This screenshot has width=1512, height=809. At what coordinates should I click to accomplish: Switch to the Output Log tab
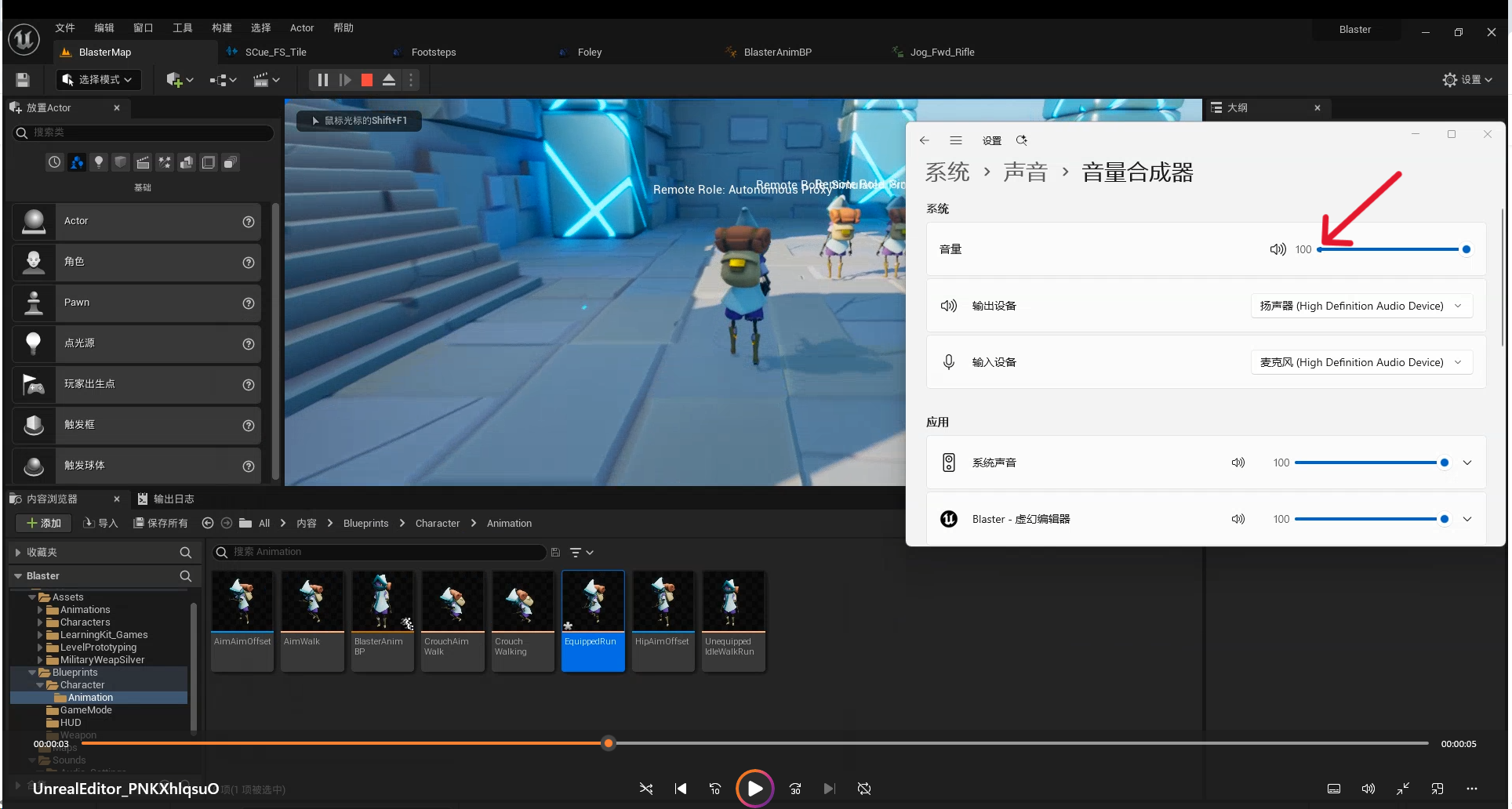(x=165, y=499)
